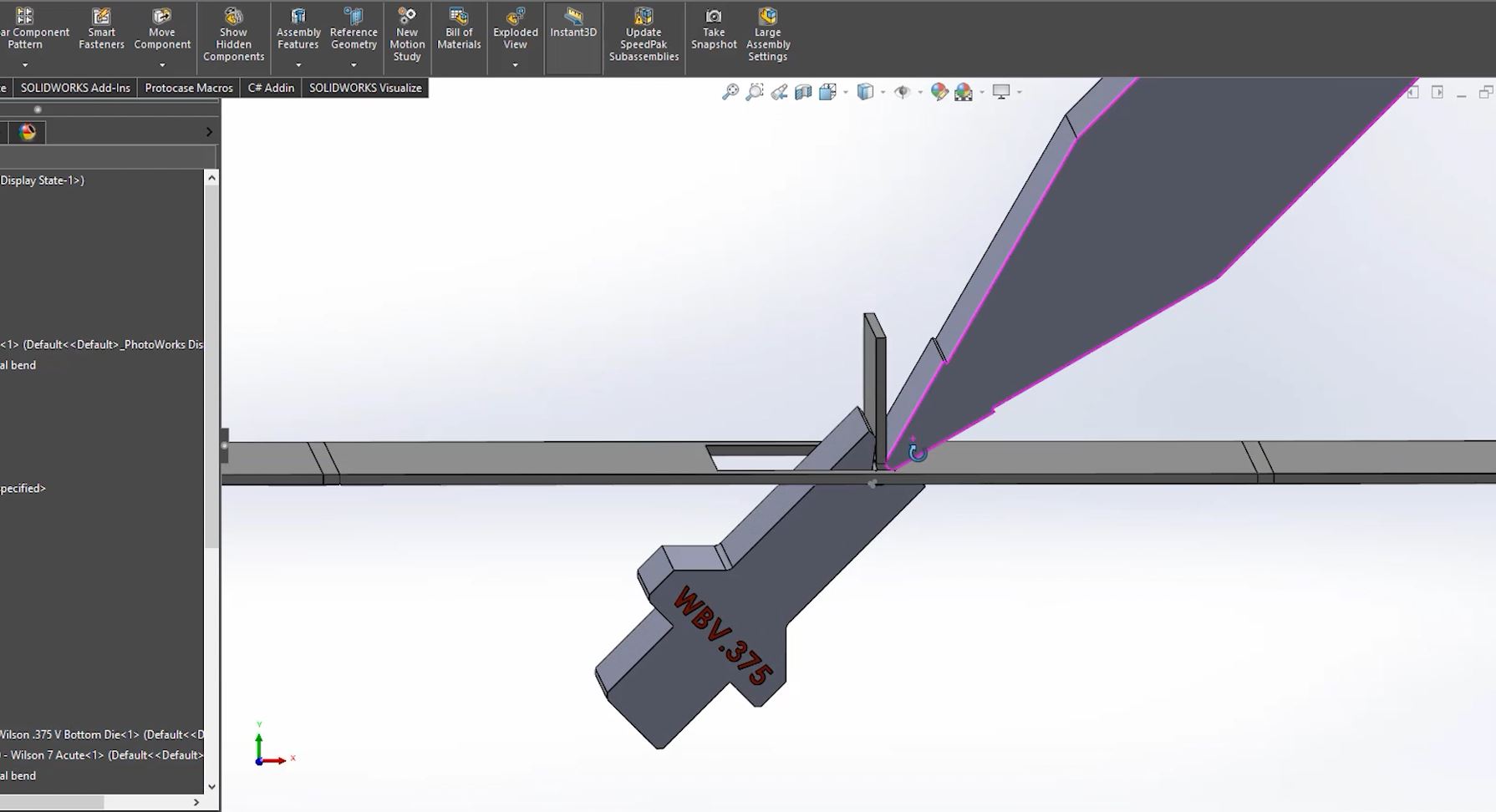Expand the Reference Geometry dropdown arrow
This screenshot has height=812, width=1496.
(x=354, y=65)
